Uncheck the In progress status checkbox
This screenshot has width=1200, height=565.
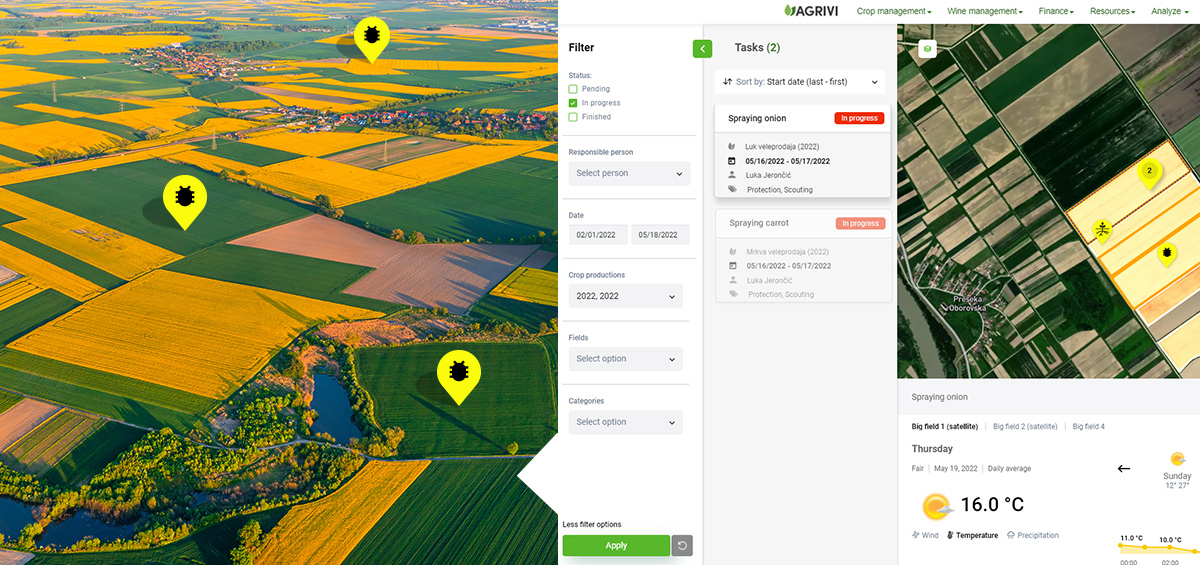coord(573,103)
